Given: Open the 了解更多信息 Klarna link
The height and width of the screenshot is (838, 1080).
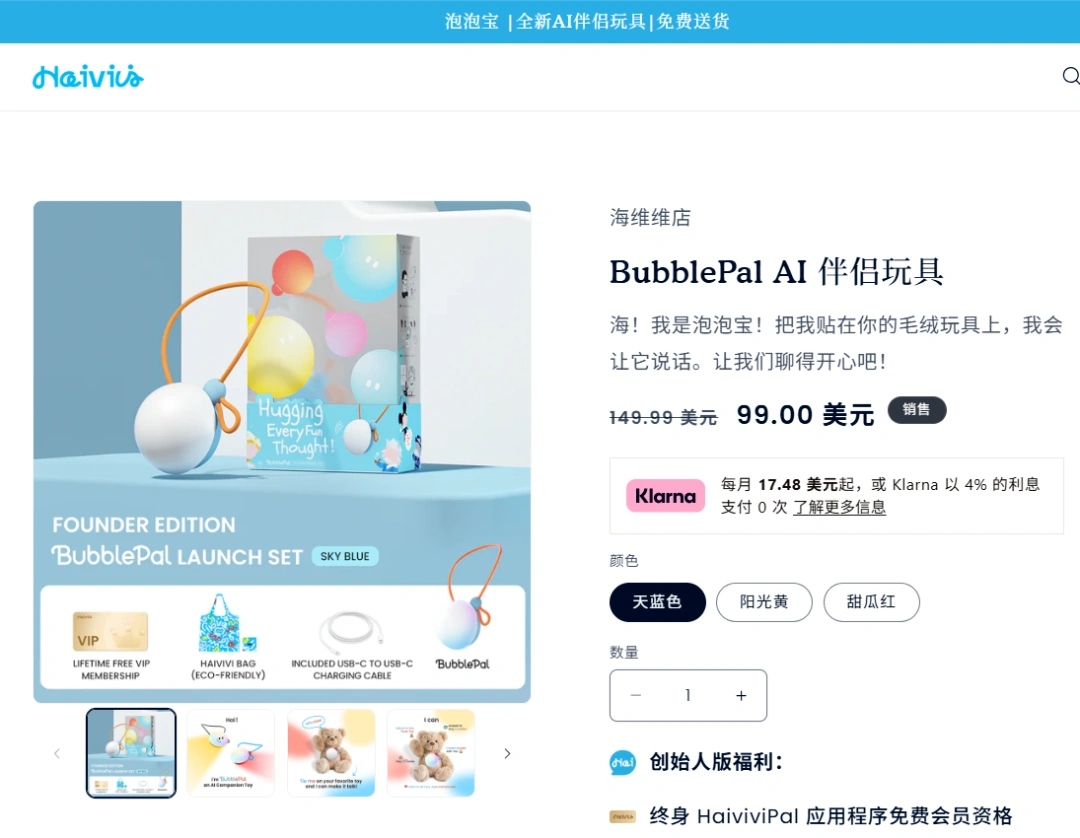Looking at the screenshot, I should coord(839,507).
